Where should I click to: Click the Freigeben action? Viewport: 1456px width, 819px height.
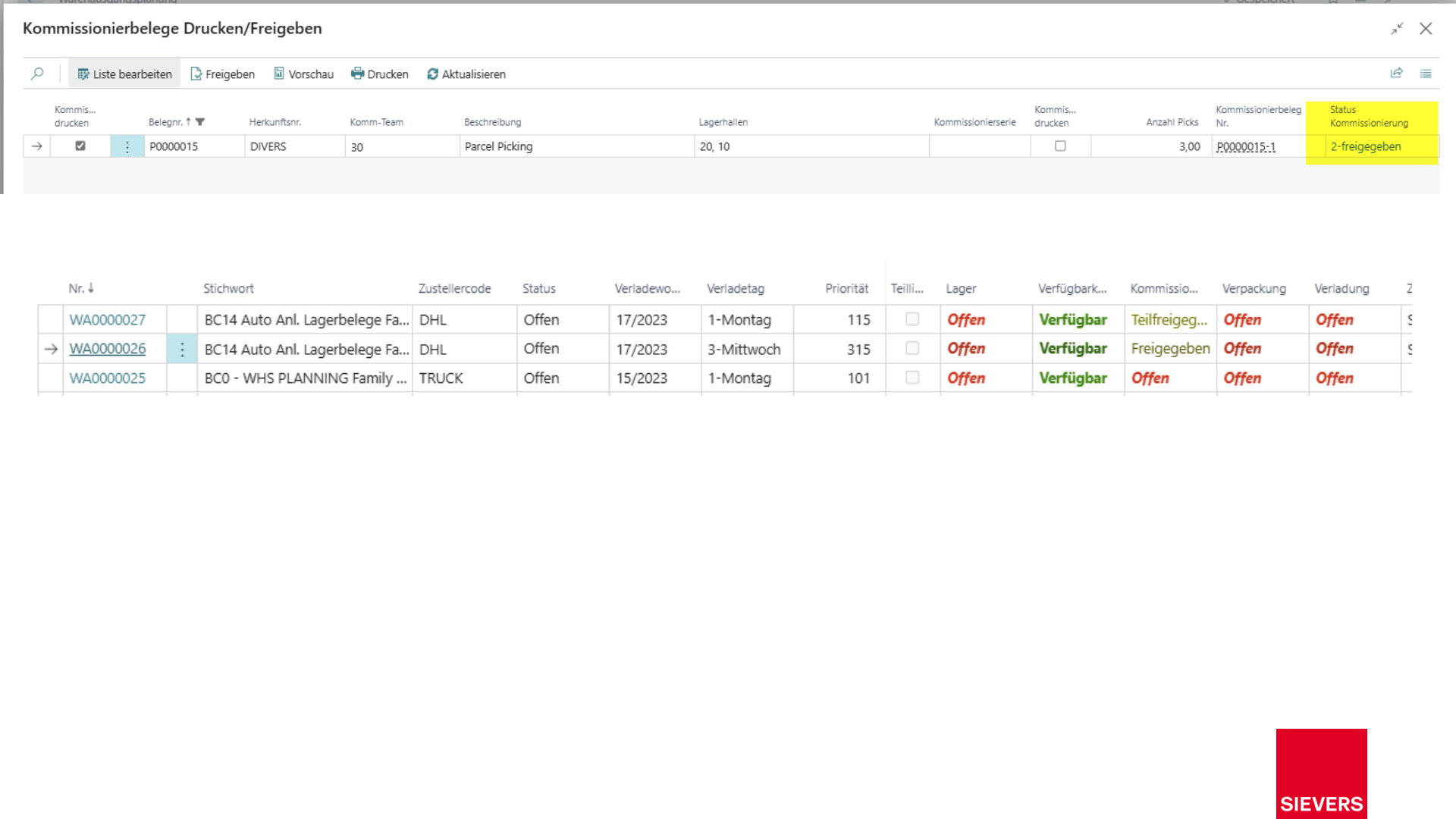(x=222, y=74)
